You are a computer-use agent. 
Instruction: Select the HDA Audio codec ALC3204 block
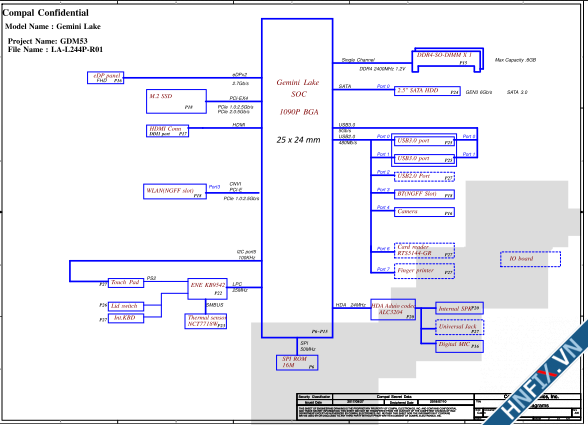393,309
